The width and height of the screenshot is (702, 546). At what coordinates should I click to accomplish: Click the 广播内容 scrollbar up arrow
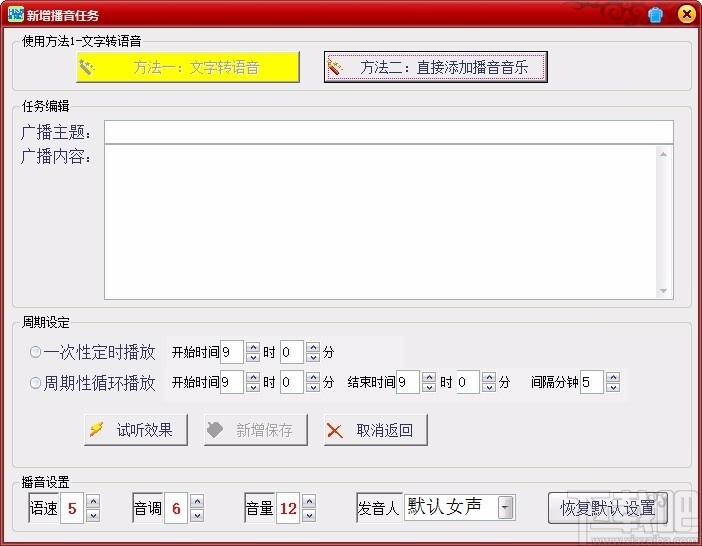pyautogui.click(x=663, y=154)
